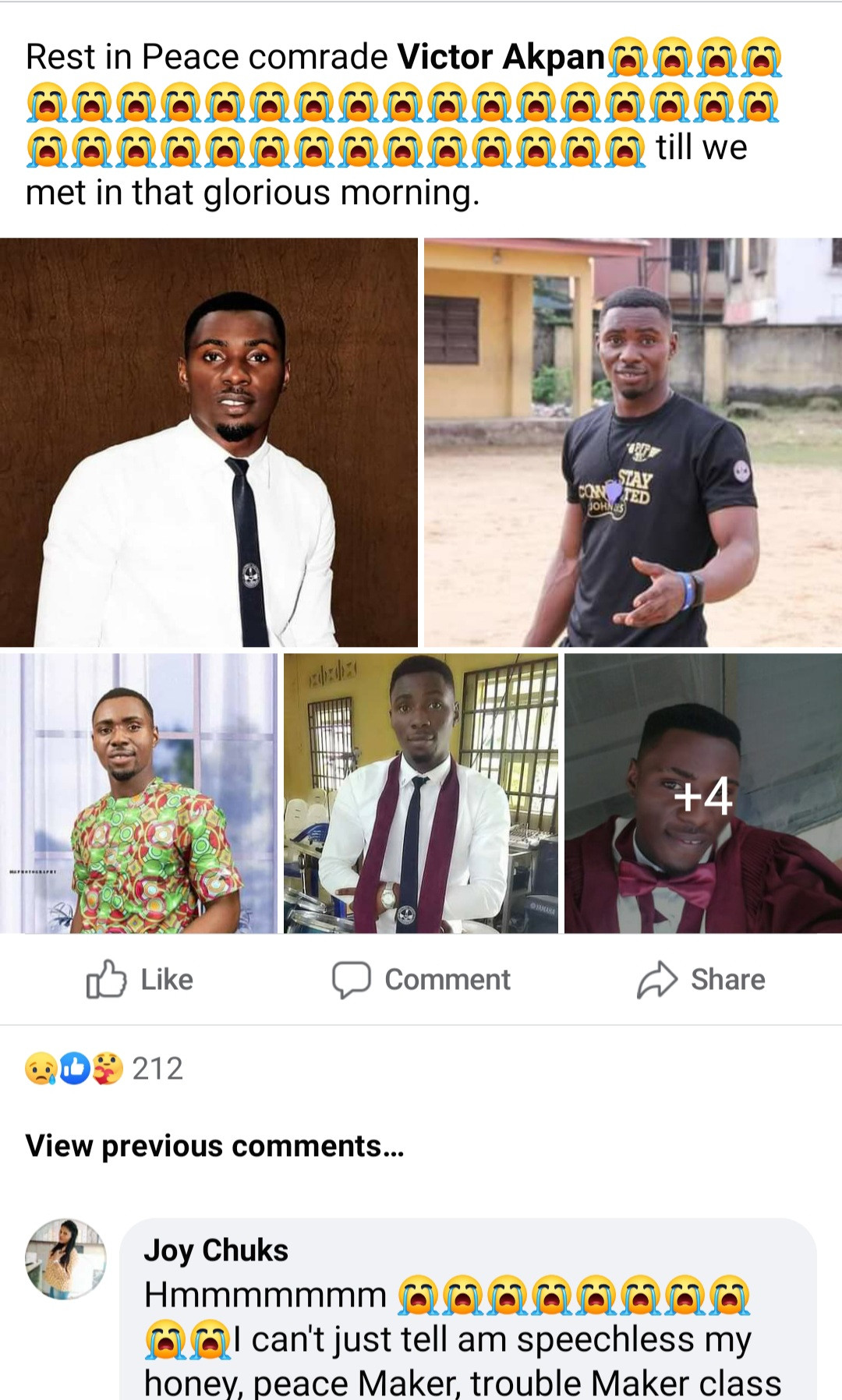Tap the Comment speech bubble icon
The height and width of the screenshot is (1400, 842).
point(351,979)
